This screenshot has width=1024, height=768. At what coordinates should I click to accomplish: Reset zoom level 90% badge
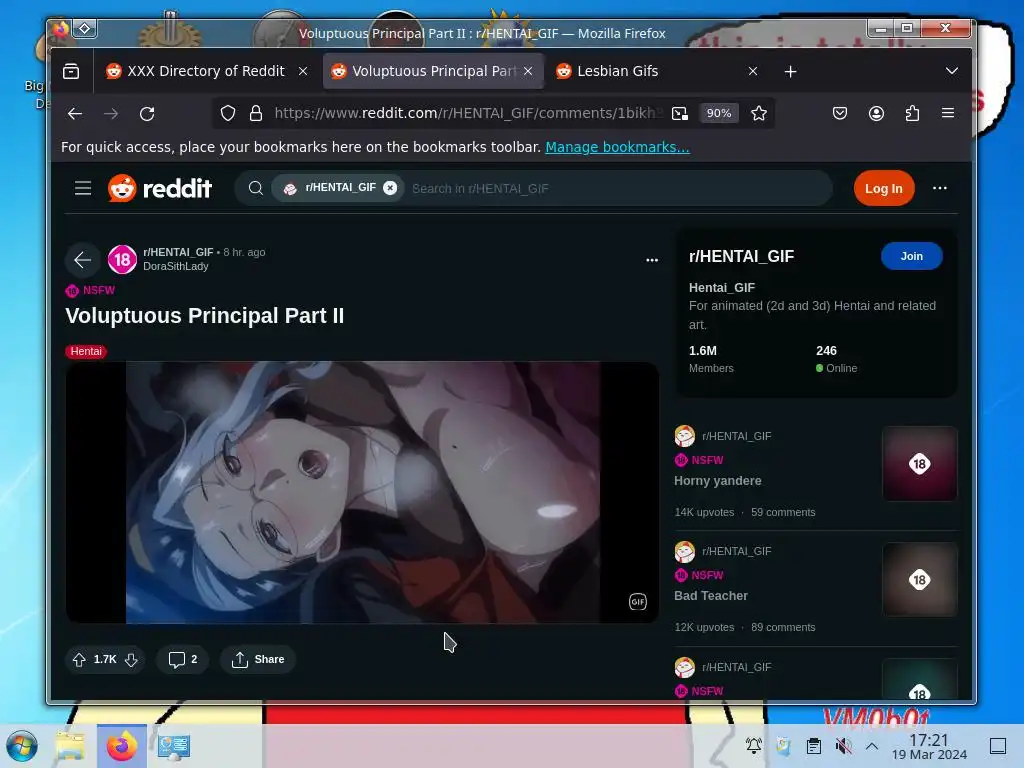719,113
